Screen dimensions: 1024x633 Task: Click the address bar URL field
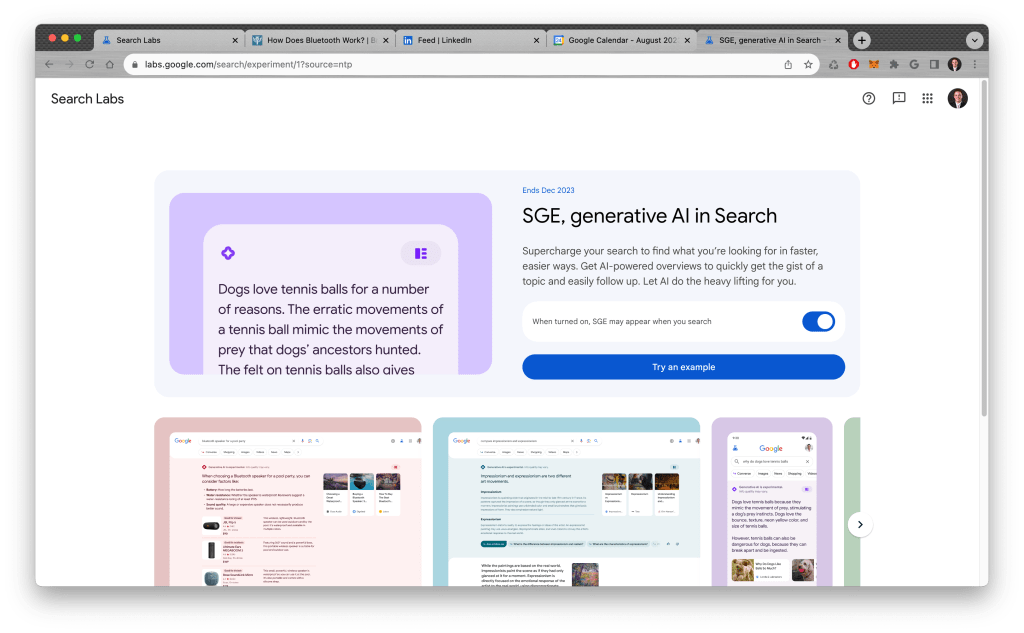point(450,64)
